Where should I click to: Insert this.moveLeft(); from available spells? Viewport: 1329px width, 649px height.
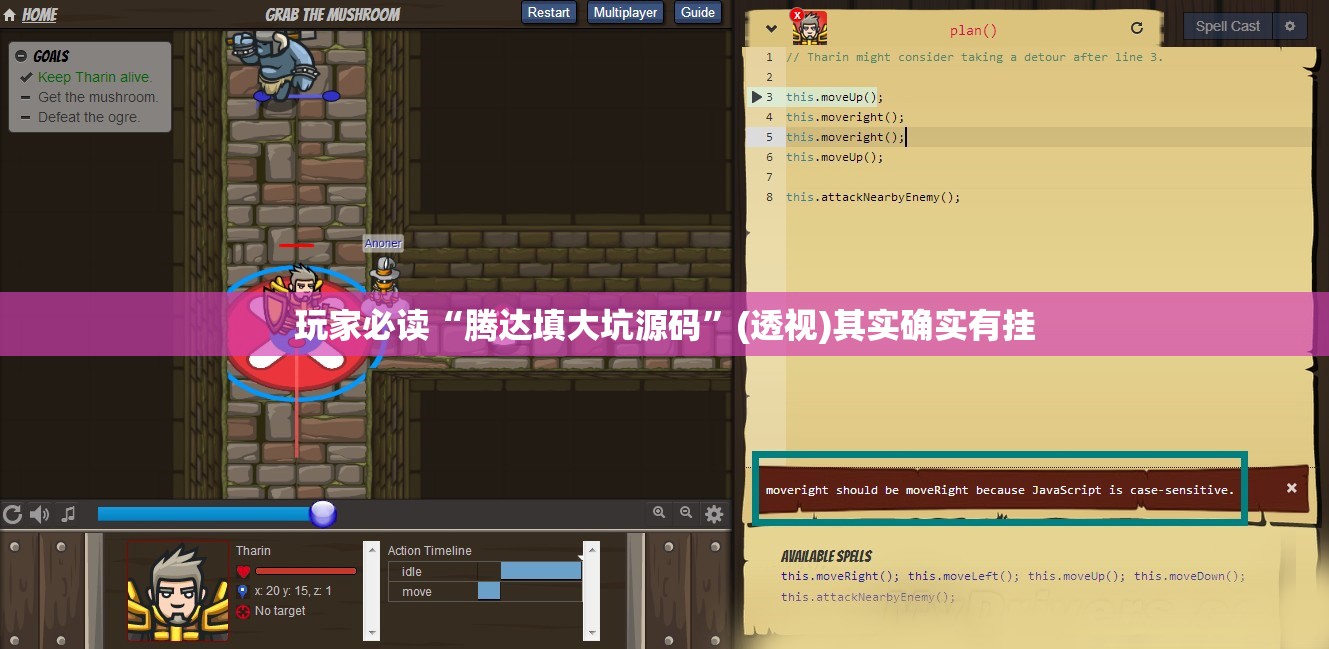[x=964, y=576]
